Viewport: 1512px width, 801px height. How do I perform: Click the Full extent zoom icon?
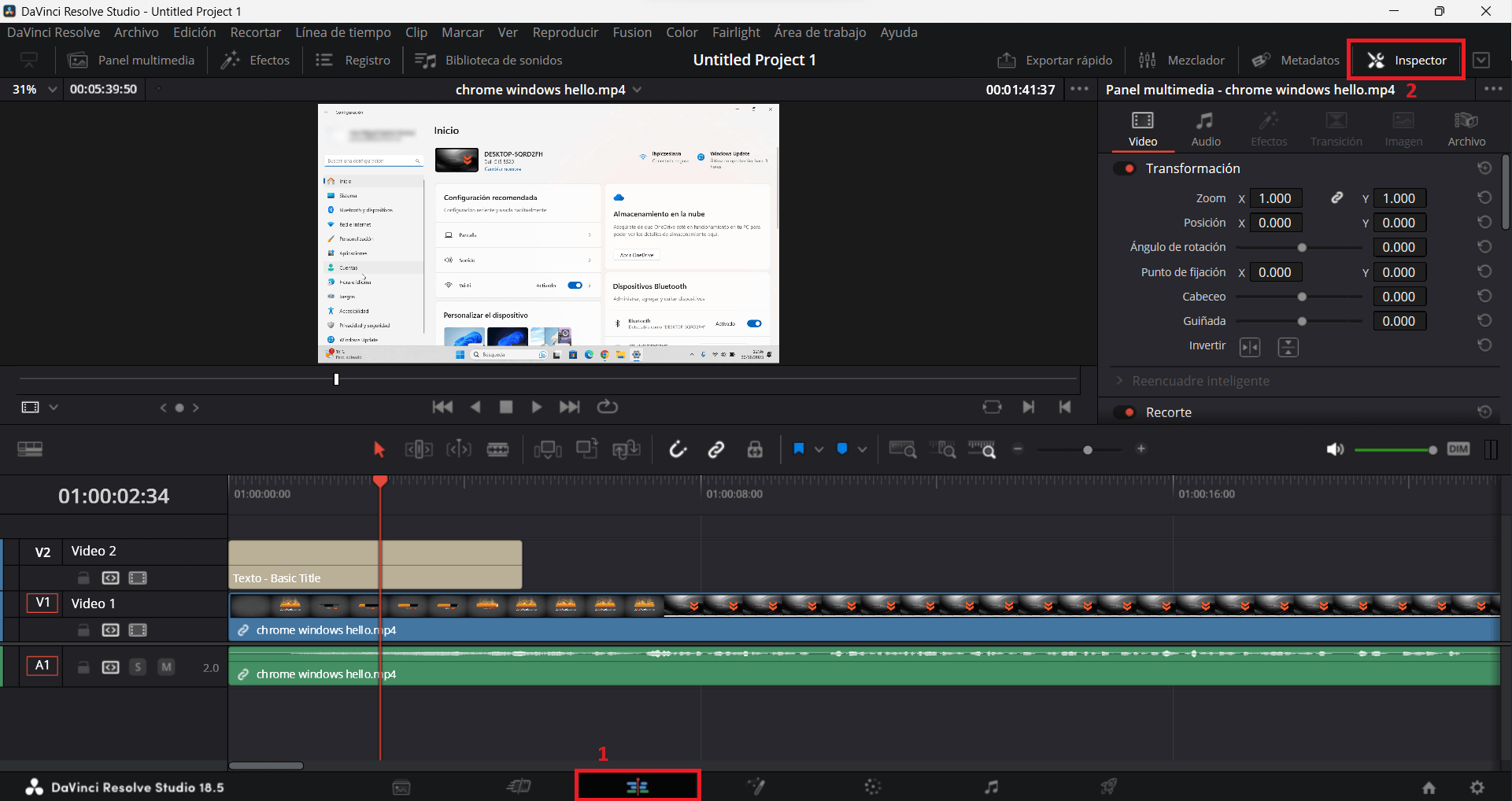(x=903, y=449)
